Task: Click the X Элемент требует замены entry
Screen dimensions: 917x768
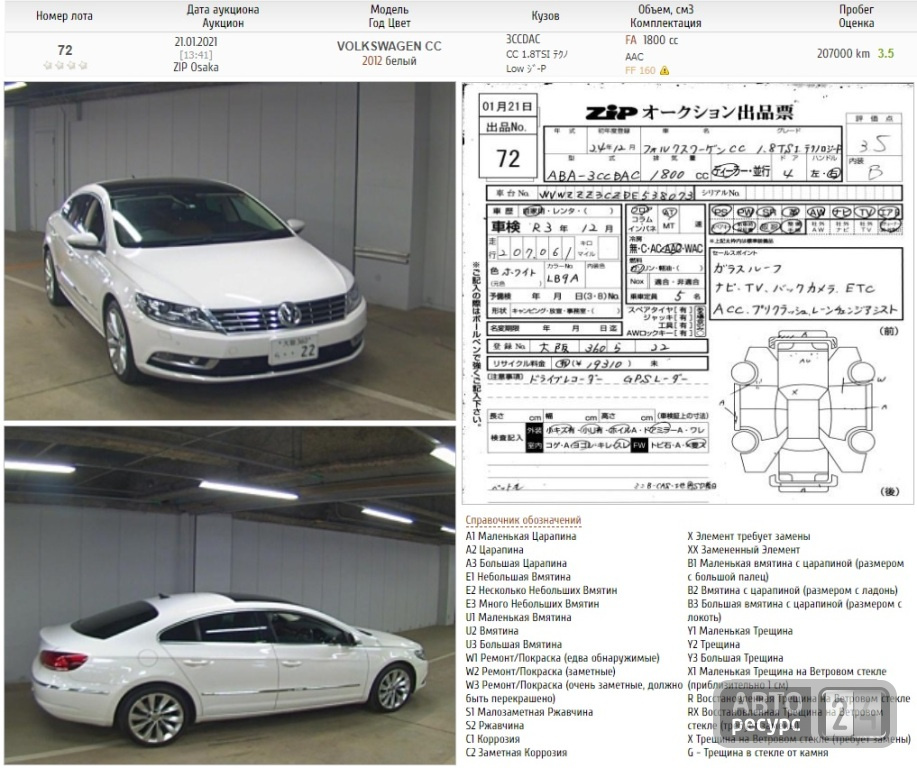Action: click(x=749, y=536)
